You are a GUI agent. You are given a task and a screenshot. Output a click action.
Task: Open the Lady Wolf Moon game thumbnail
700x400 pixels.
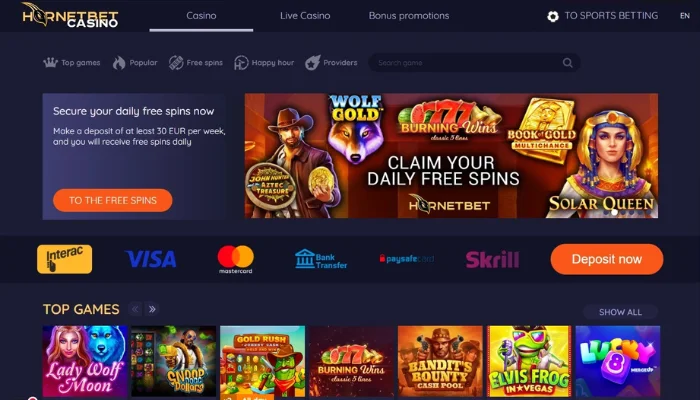tap(85, 361)
